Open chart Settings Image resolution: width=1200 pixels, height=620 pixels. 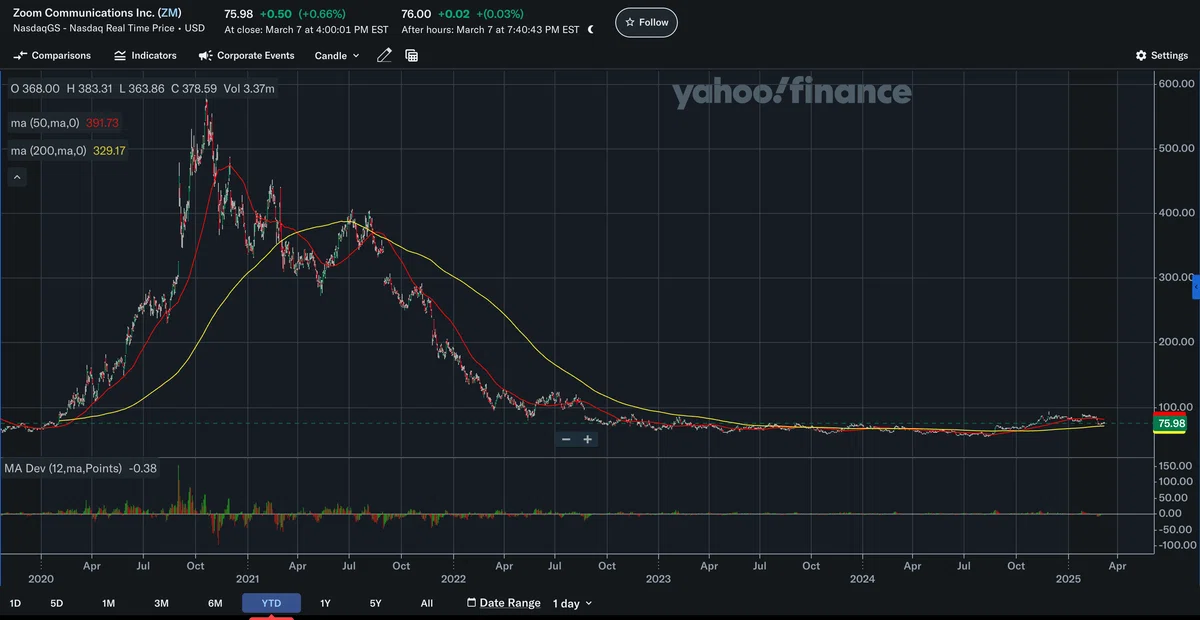[1161, 56]
